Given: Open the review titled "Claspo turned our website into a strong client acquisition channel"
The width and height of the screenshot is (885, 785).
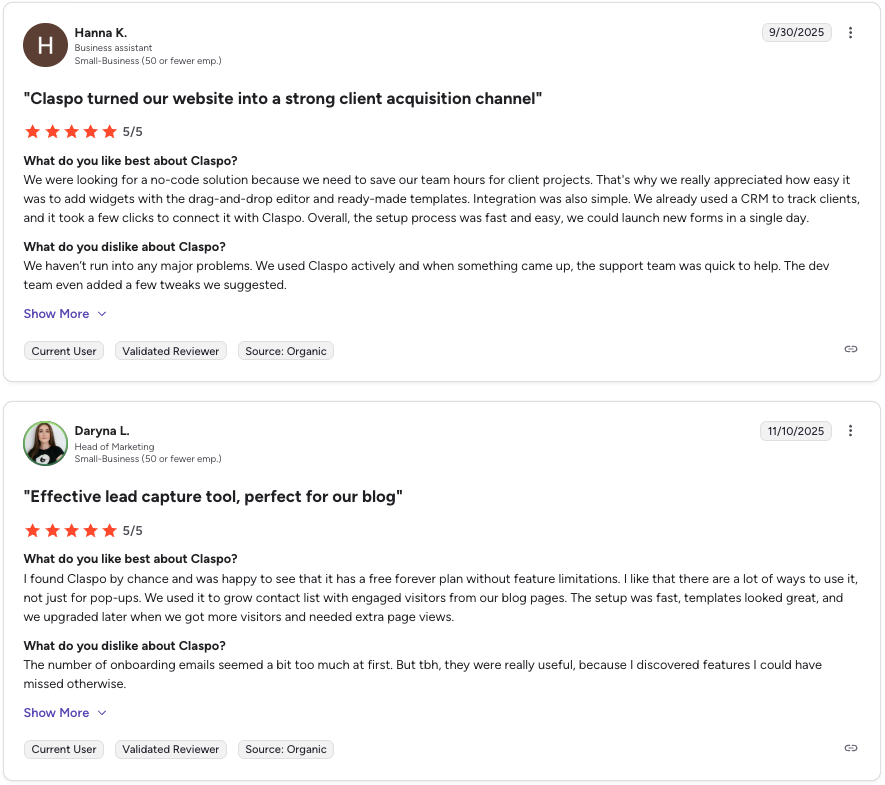Looking at the screenshot, I should coord(283,99).
